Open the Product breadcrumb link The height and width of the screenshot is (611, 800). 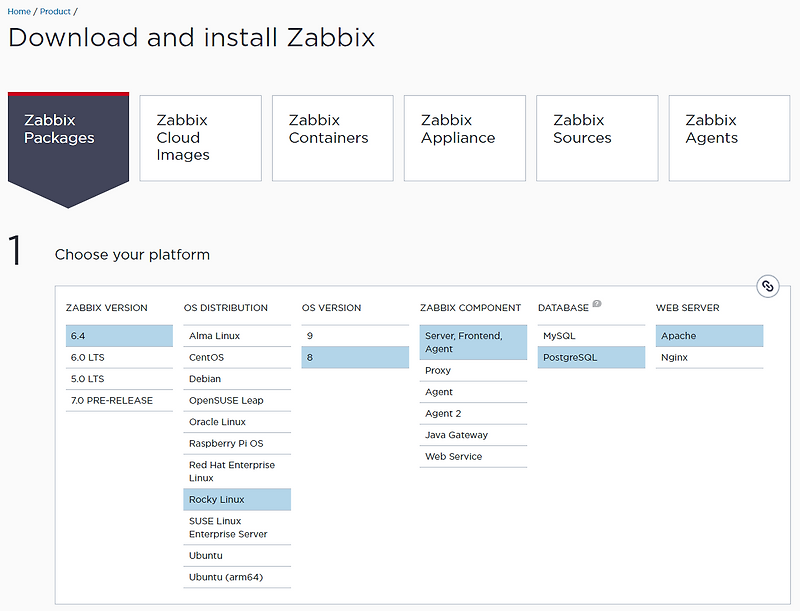(54, 11)
